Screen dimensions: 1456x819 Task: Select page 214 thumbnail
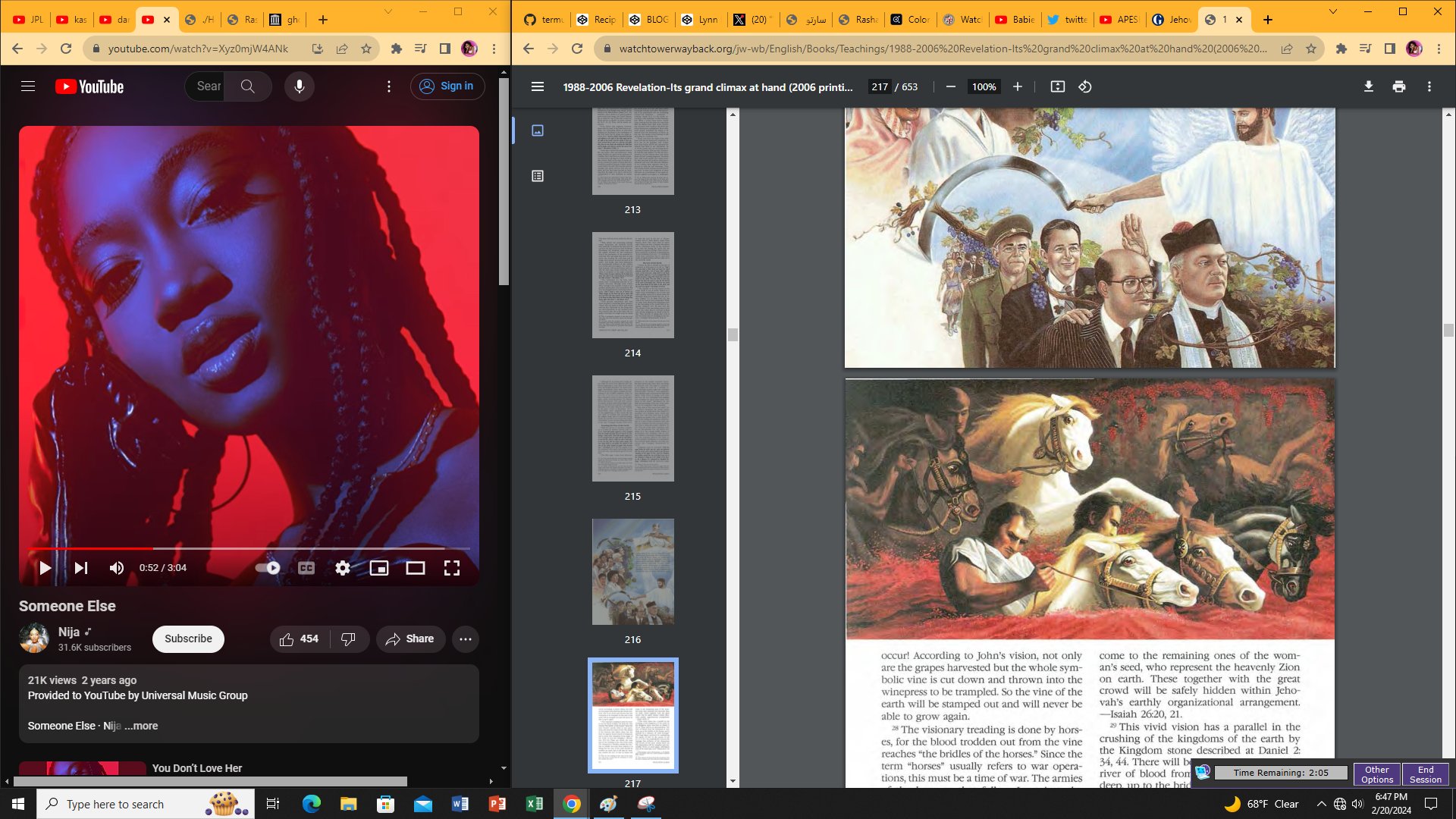(x=633, y=285)
